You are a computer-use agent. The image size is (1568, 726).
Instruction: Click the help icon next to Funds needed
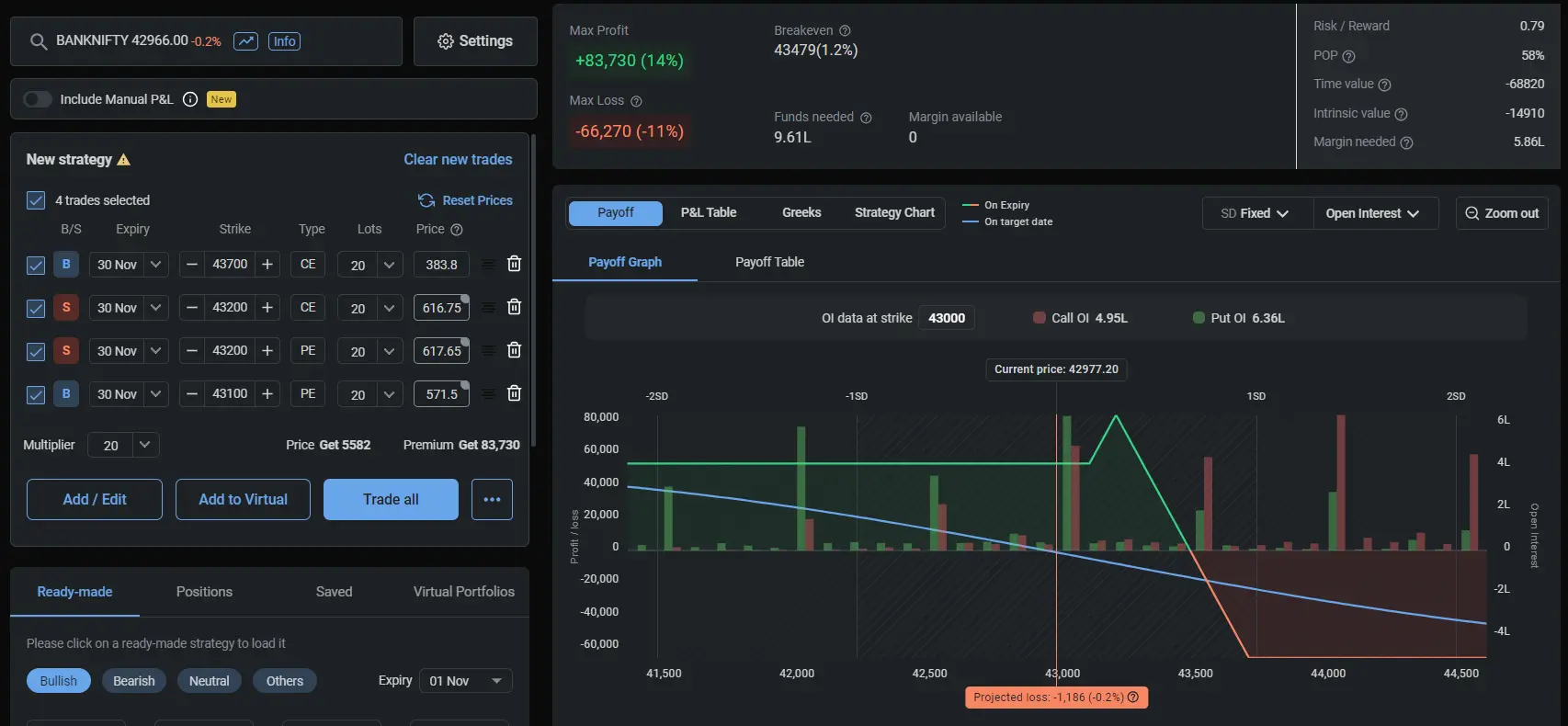coord(866,118)
